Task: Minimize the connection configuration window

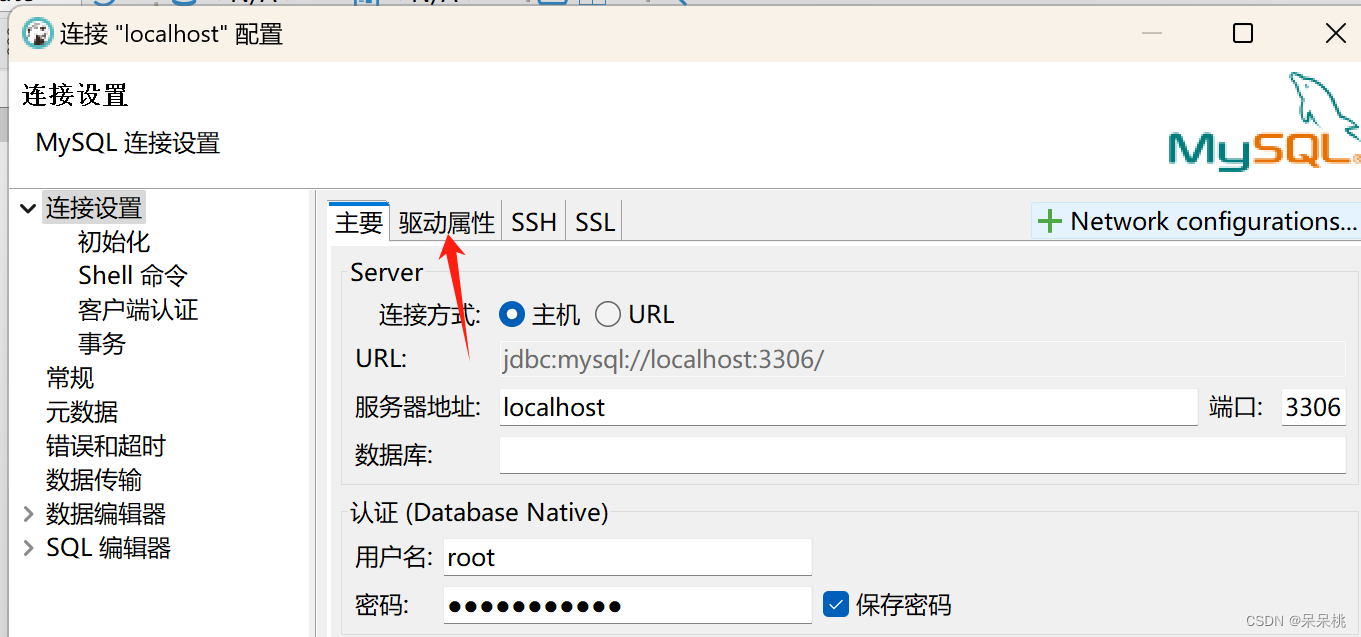Action: click(1152, 33)
